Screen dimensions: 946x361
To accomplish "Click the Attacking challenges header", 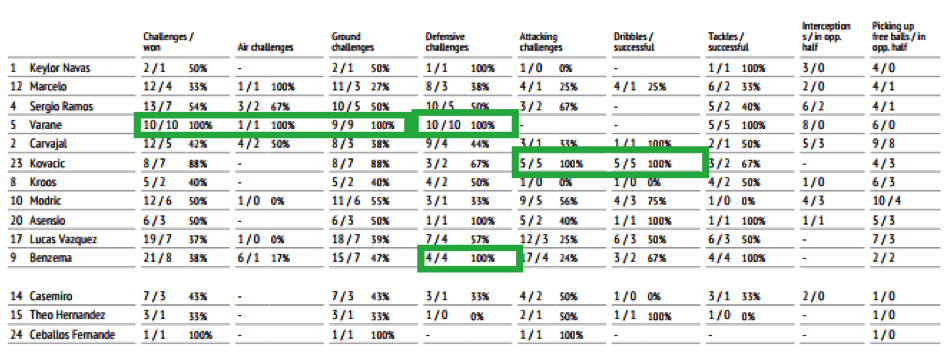I will [x=541, y=42].
